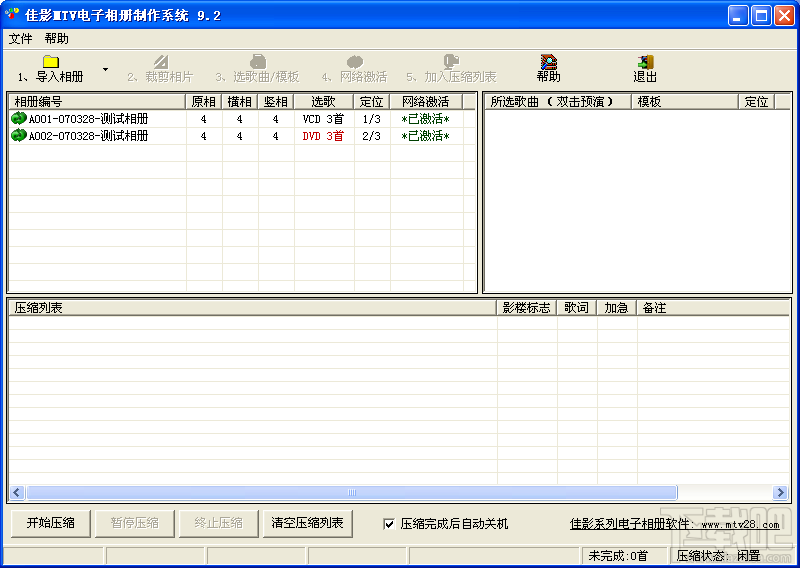
Task: Open the 帮助 menu in the menu bar
Action: [x=56, y=39]
